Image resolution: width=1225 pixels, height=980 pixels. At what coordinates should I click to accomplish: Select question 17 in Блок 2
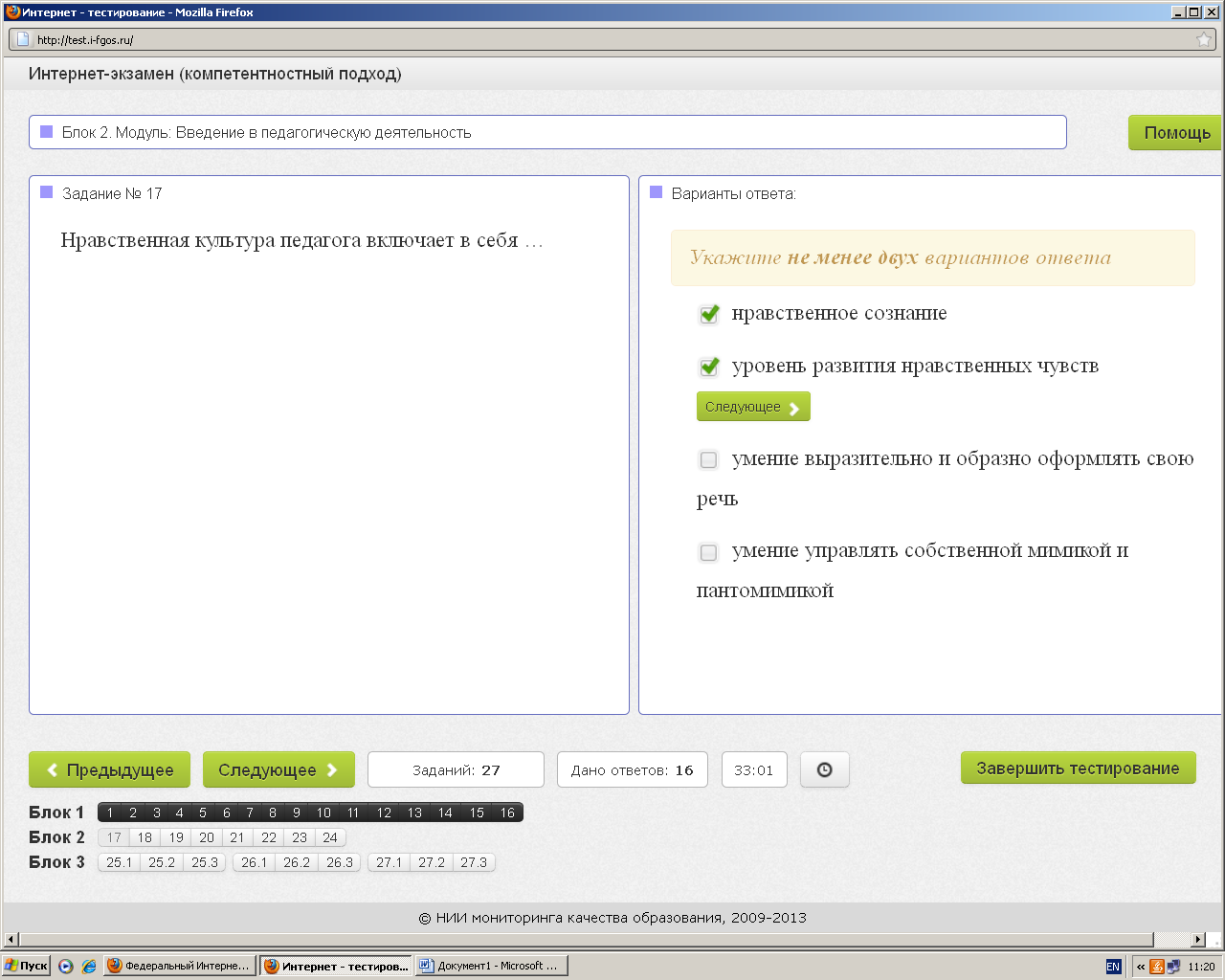pyautogui.click(x=114, y=837)
